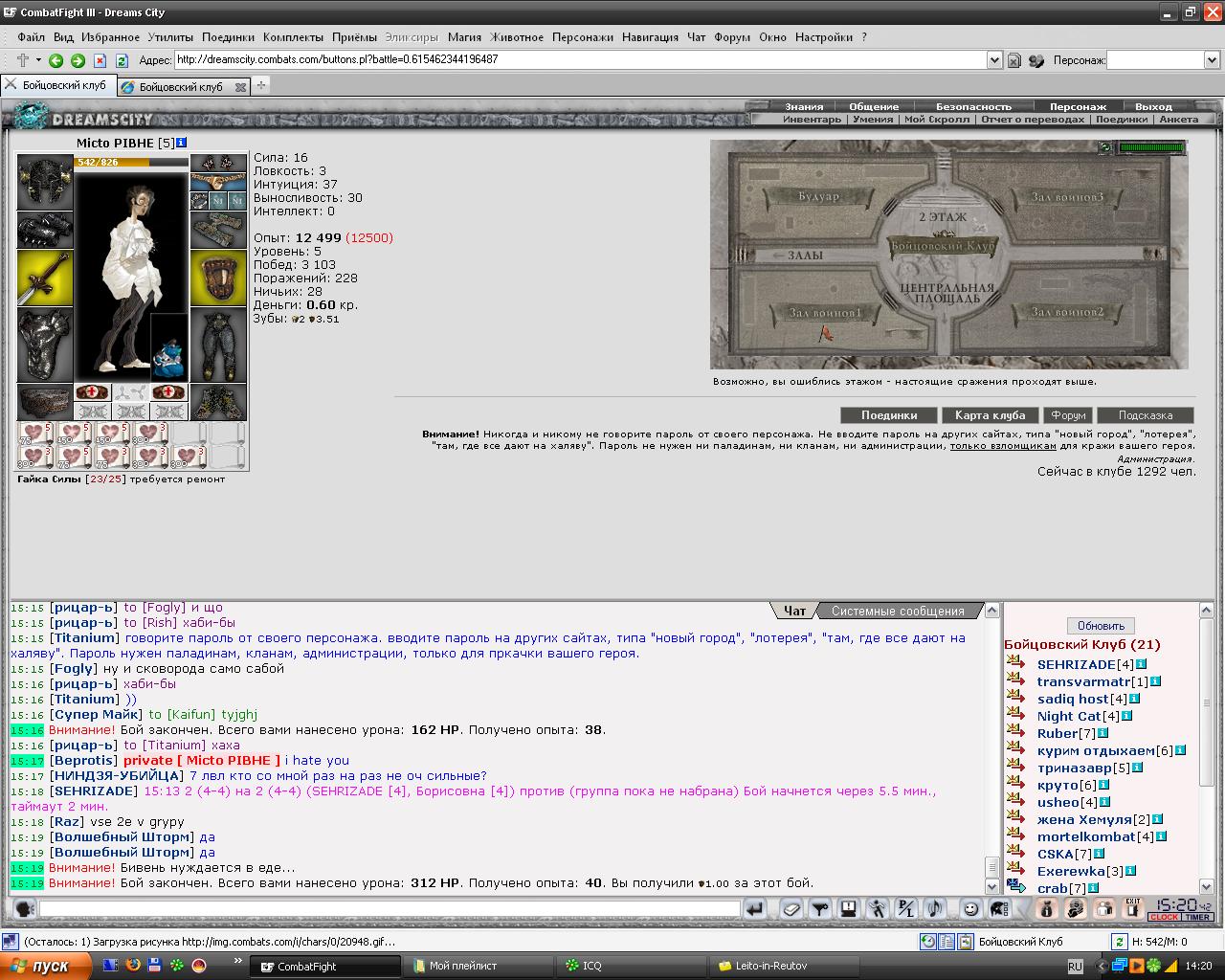Click the chat message input field
The height and width of the screenshot is (980, 1225).
(388, 909)
